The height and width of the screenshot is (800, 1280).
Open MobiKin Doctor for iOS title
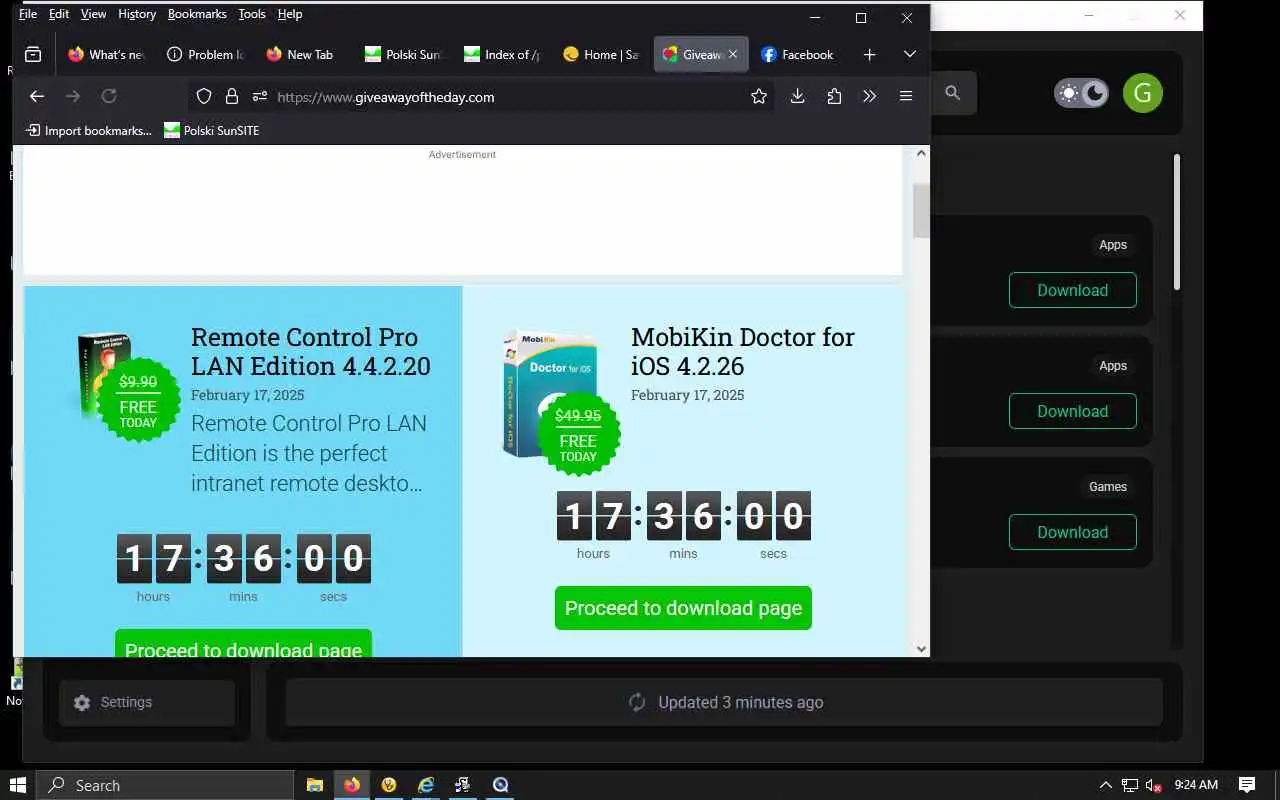[743, 351]
